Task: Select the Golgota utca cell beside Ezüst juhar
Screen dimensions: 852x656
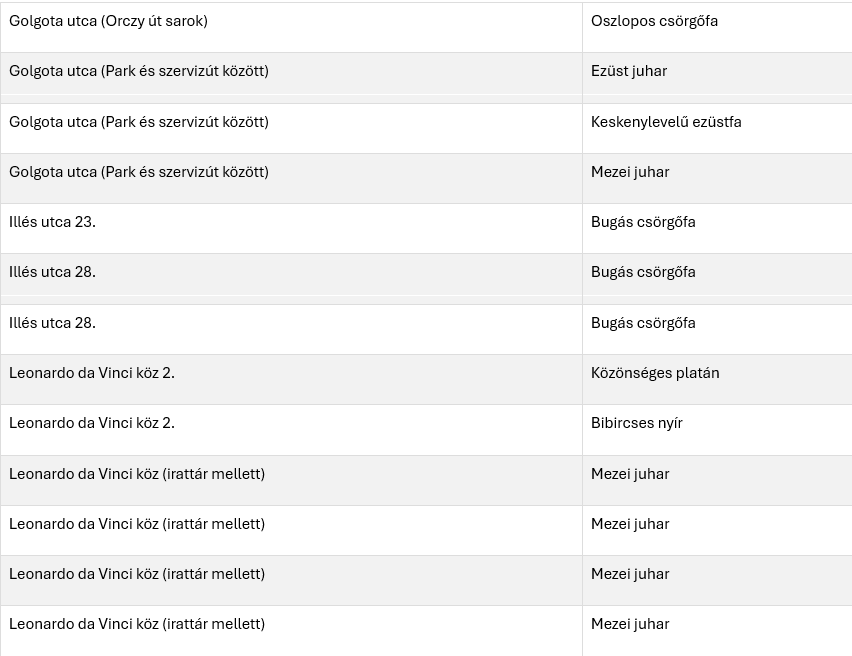Action: click(139, 71)
